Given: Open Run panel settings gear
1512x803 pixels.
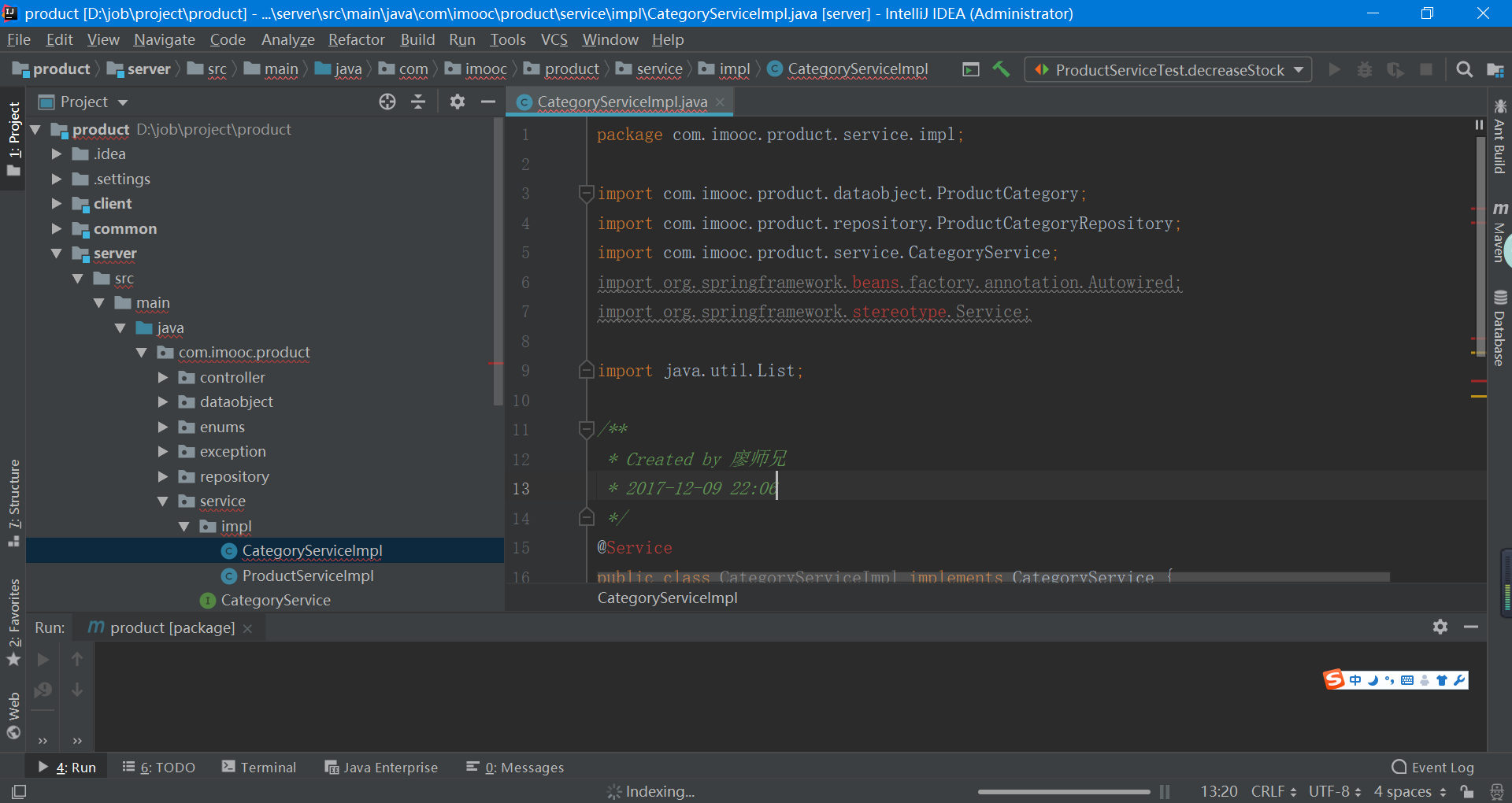Looking at the screenshot, I should coord(1440,627).
